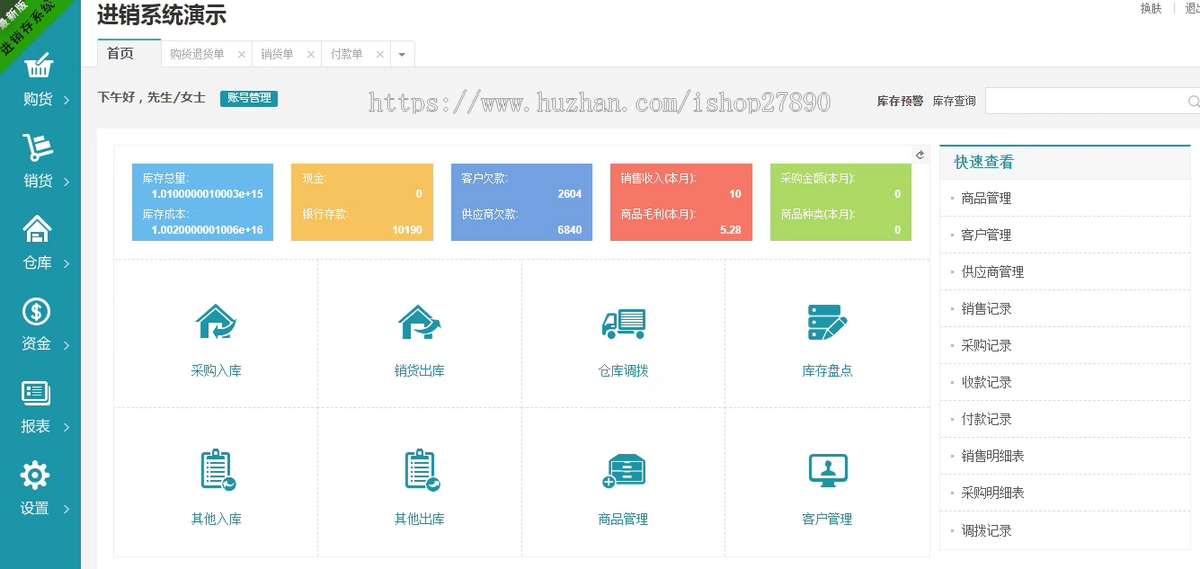Open 销售明细表 in the quick view list
The height and width of the screenshot is (569, 1200).
(x=992, y=456)
